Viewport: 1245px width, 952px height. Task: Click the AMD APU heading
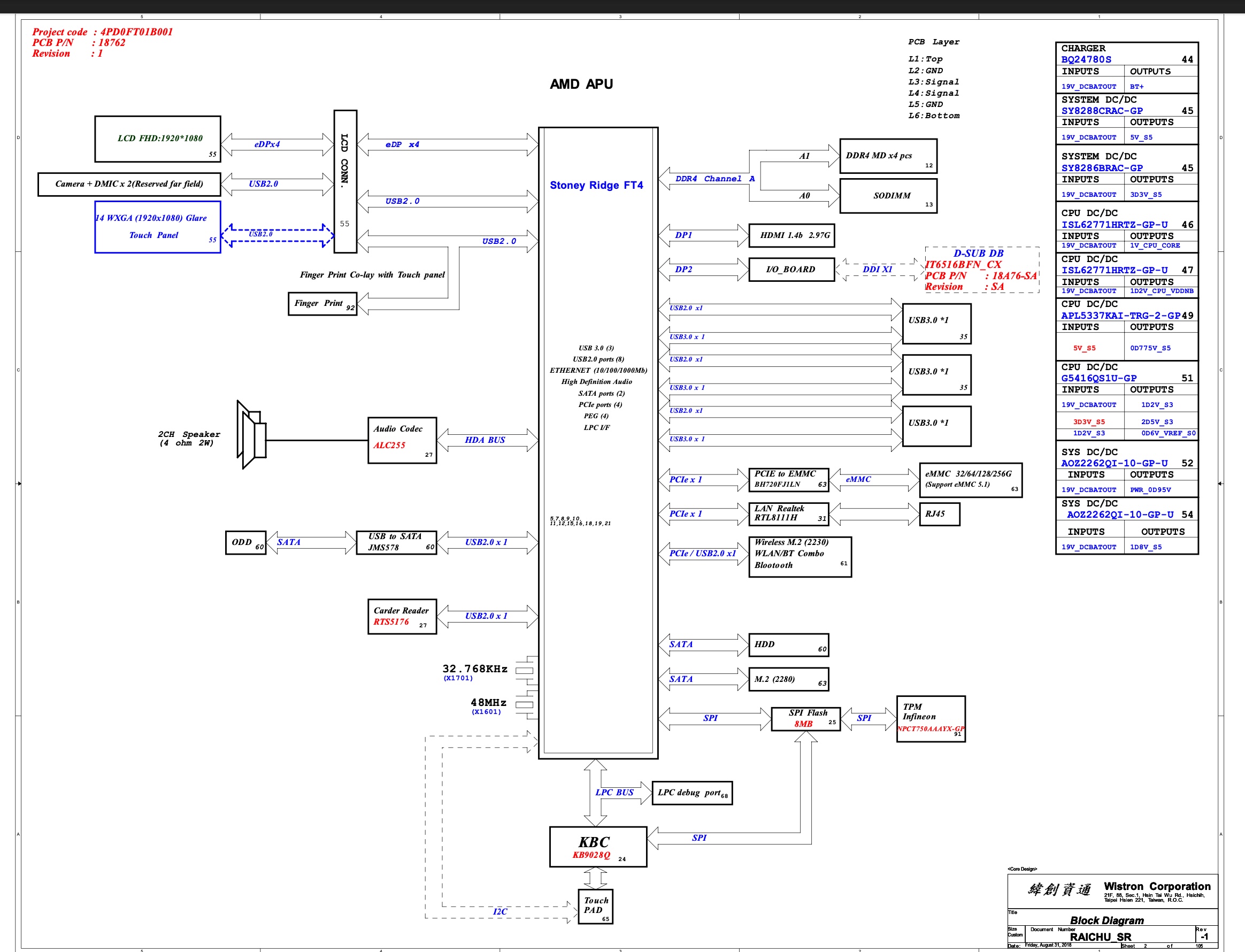[581, 84]
